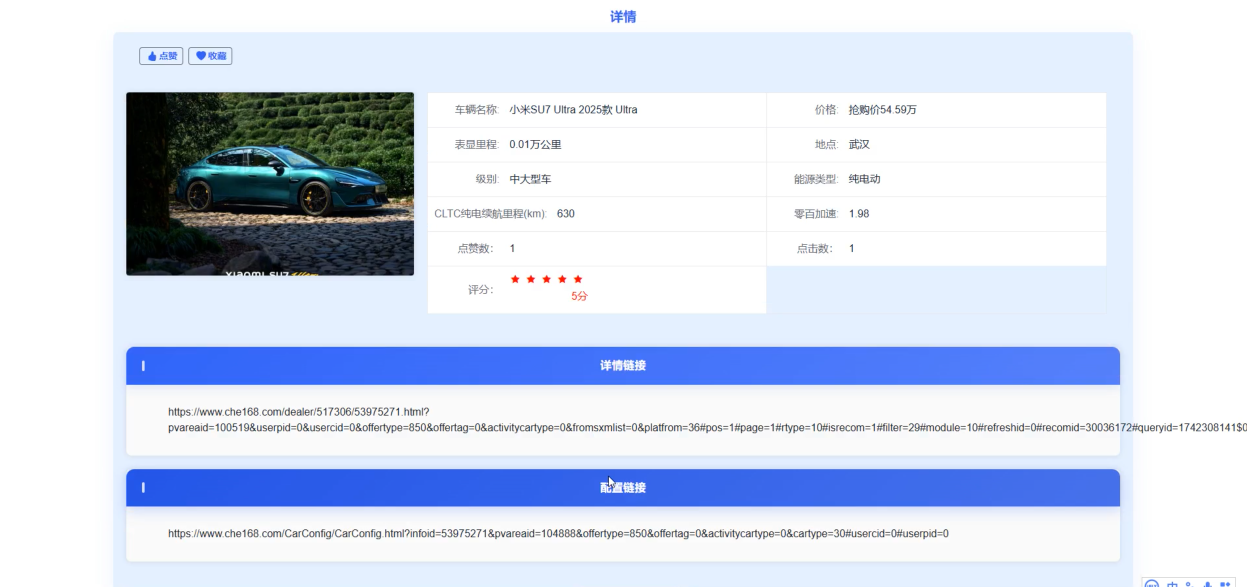
Task: Click the crosshair icon in the IME toolbar
Action: point(1152,584)
